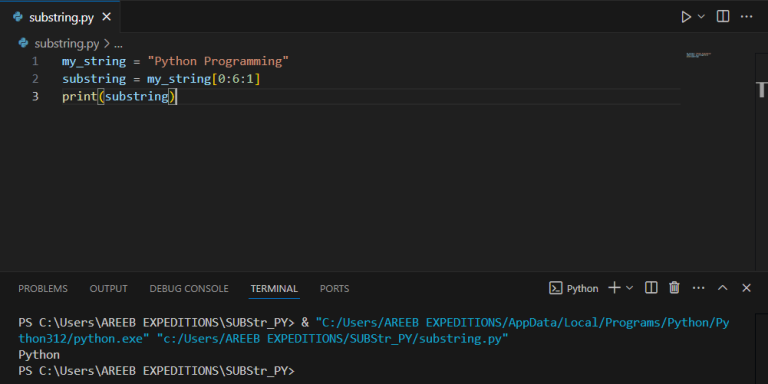Run the Python file with play icon
This screenshot has height=384, width=768.
point(686,17)
